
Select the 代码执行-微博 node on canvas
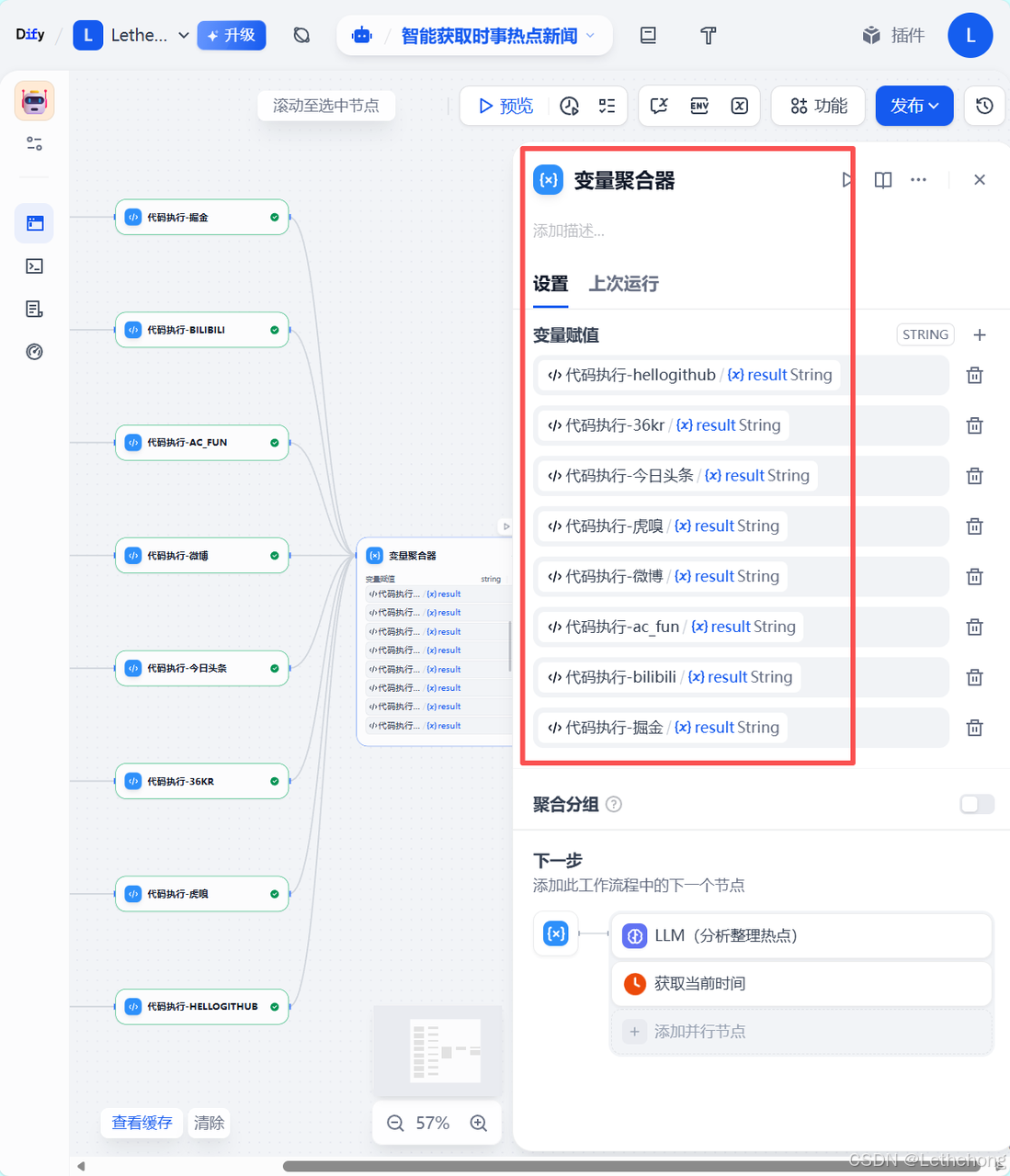(x=202, y=556)
